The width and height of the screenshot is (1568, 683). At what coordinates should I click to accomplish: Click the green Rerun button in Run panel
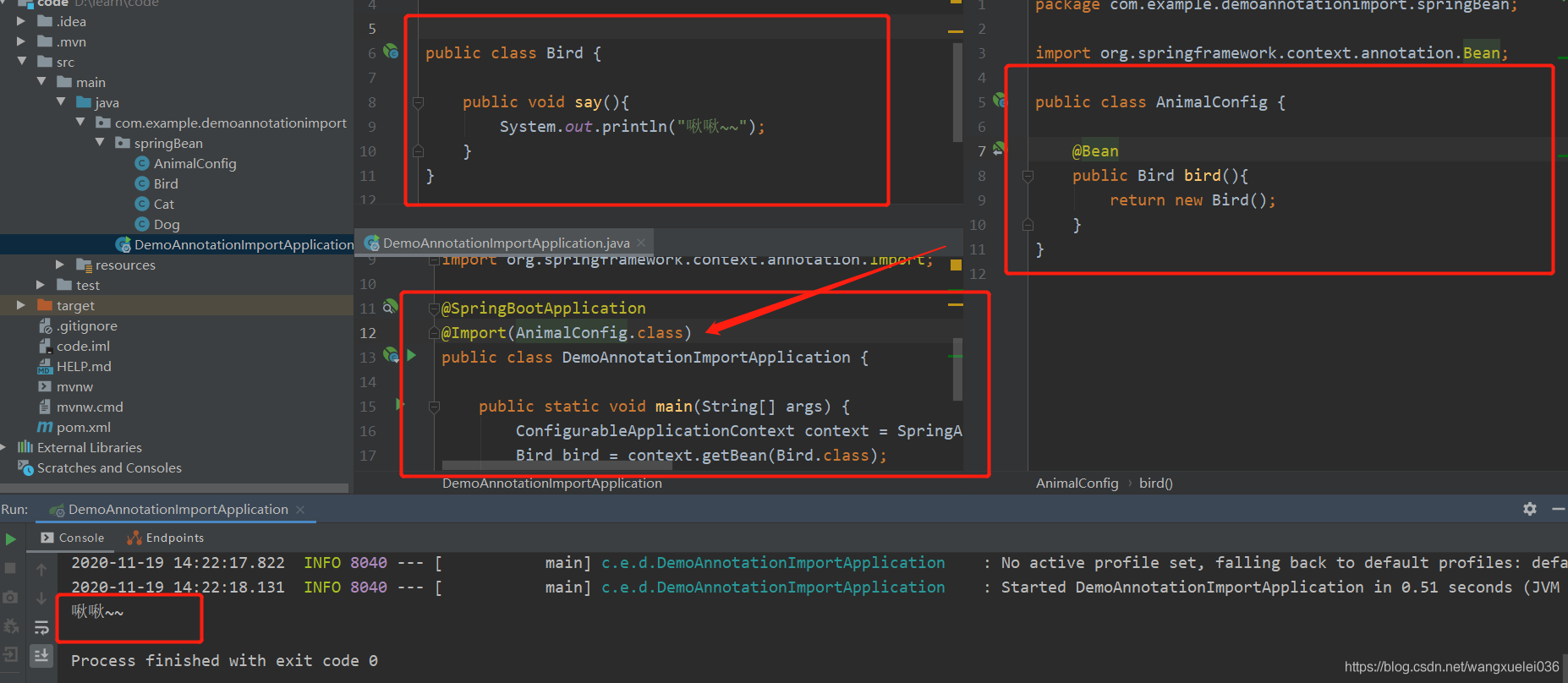(11, 539)
